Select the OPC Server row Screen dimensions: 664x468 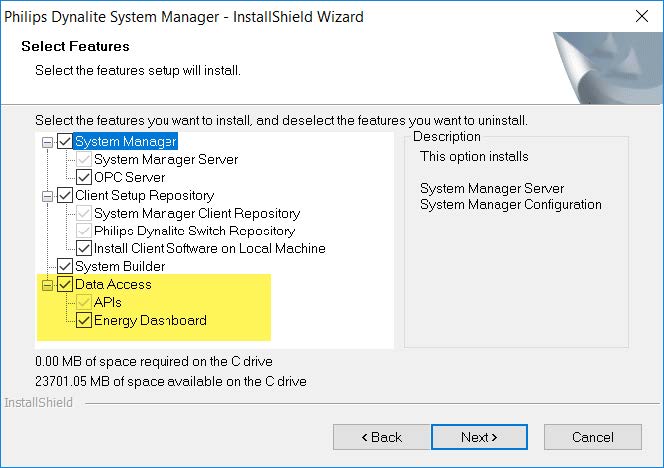130,177
